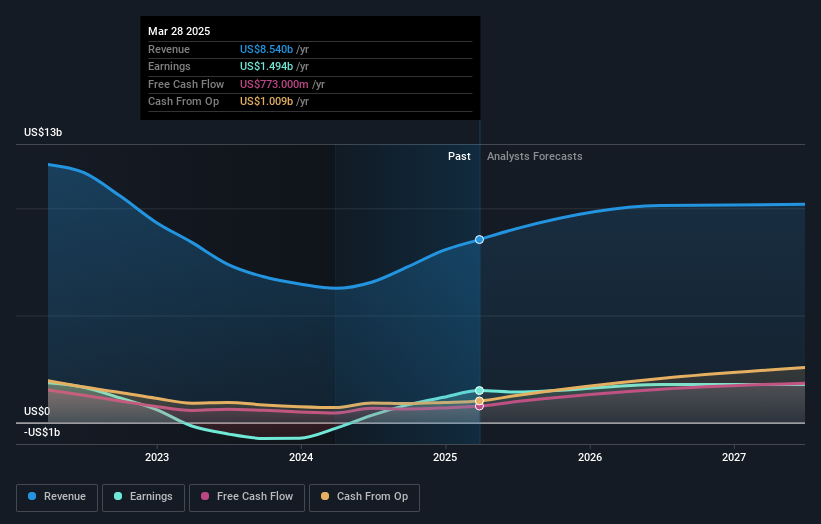The height and width of the screenshot is (524, 821).
Task: Toggle the Revenue legend button
Action: click(x=57, y=497)
